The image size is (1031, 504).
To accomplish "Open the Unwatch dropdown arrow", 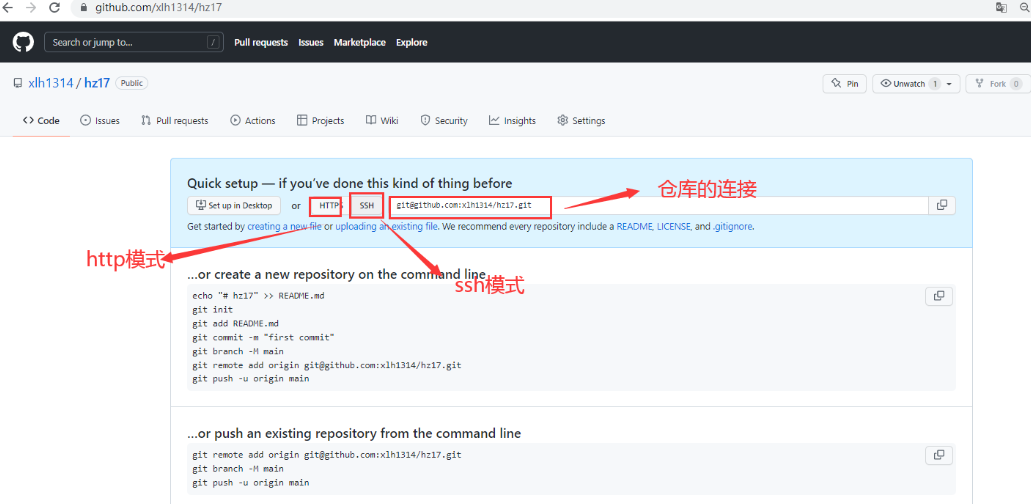I will pos(949,84).
